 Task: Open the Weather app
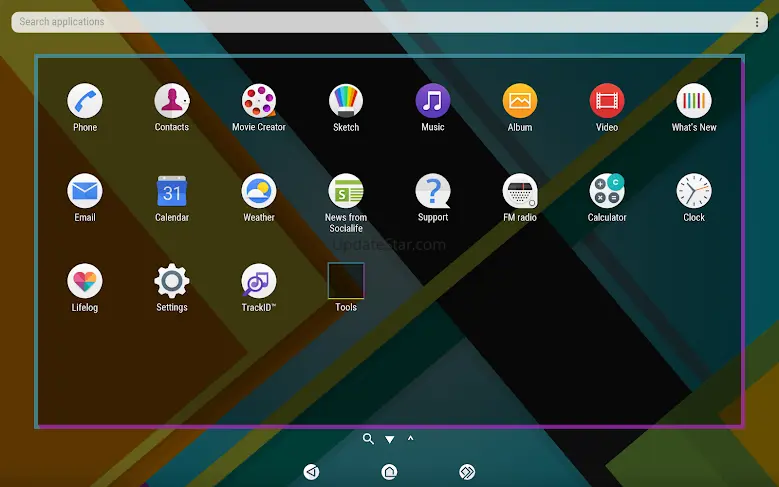pyautogui.click(x=259, y=191)
